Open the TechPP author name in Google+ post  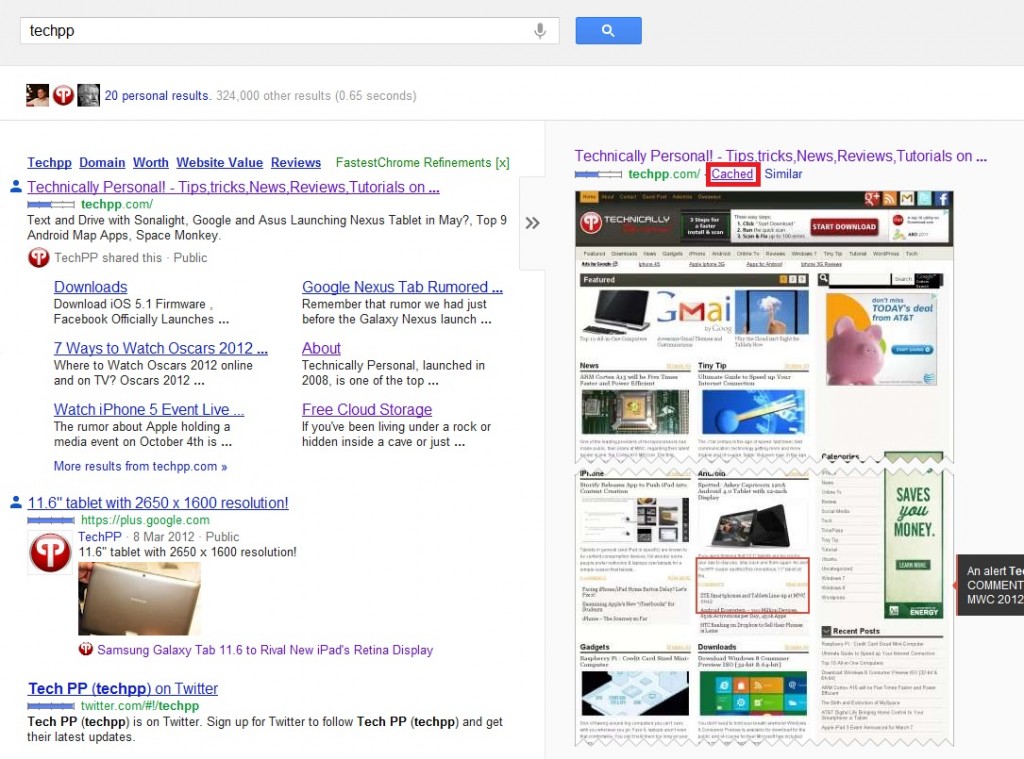100,537
